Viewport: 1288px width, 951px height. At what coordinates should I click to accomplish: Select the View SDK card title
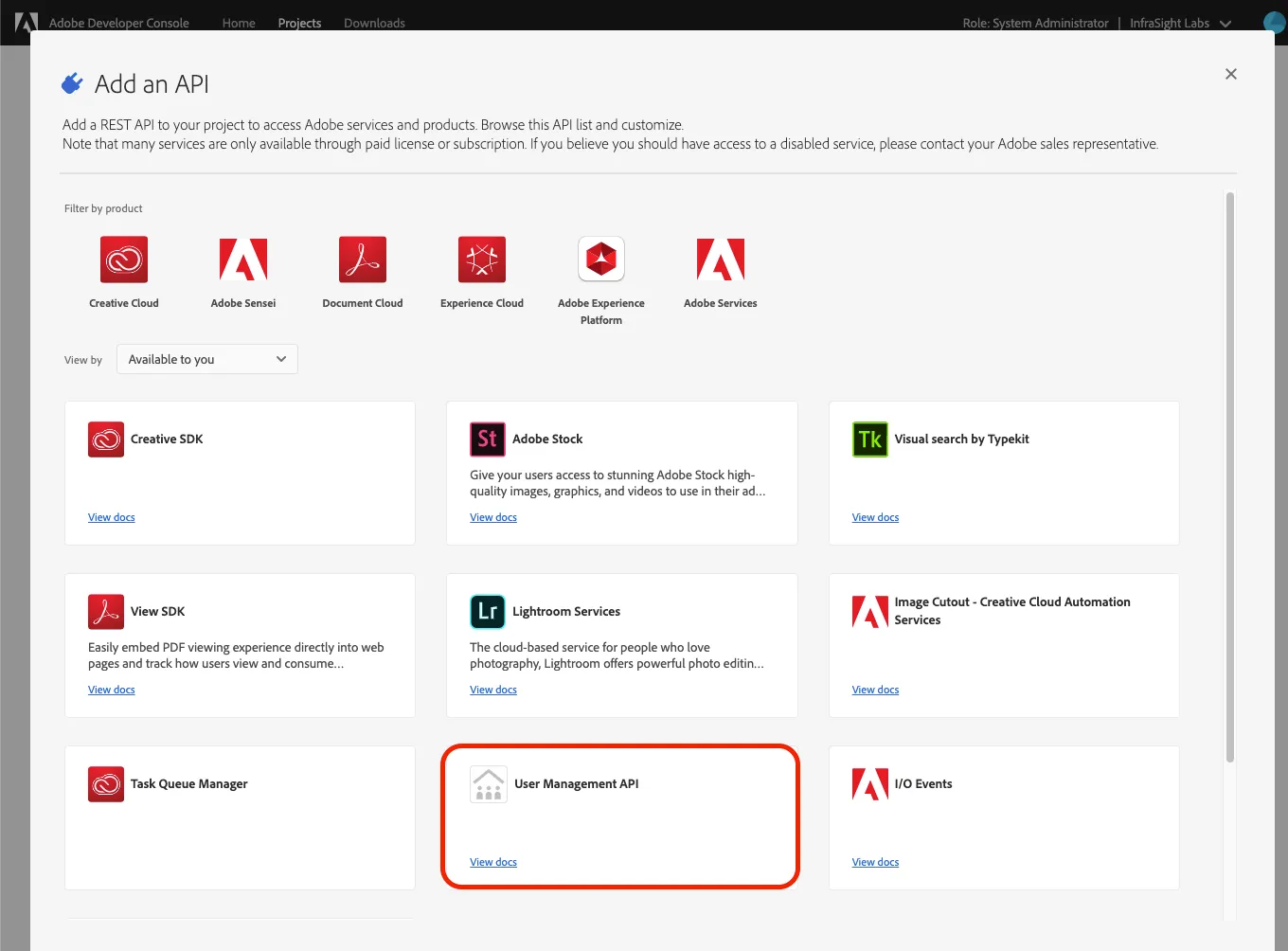point(158,612)
